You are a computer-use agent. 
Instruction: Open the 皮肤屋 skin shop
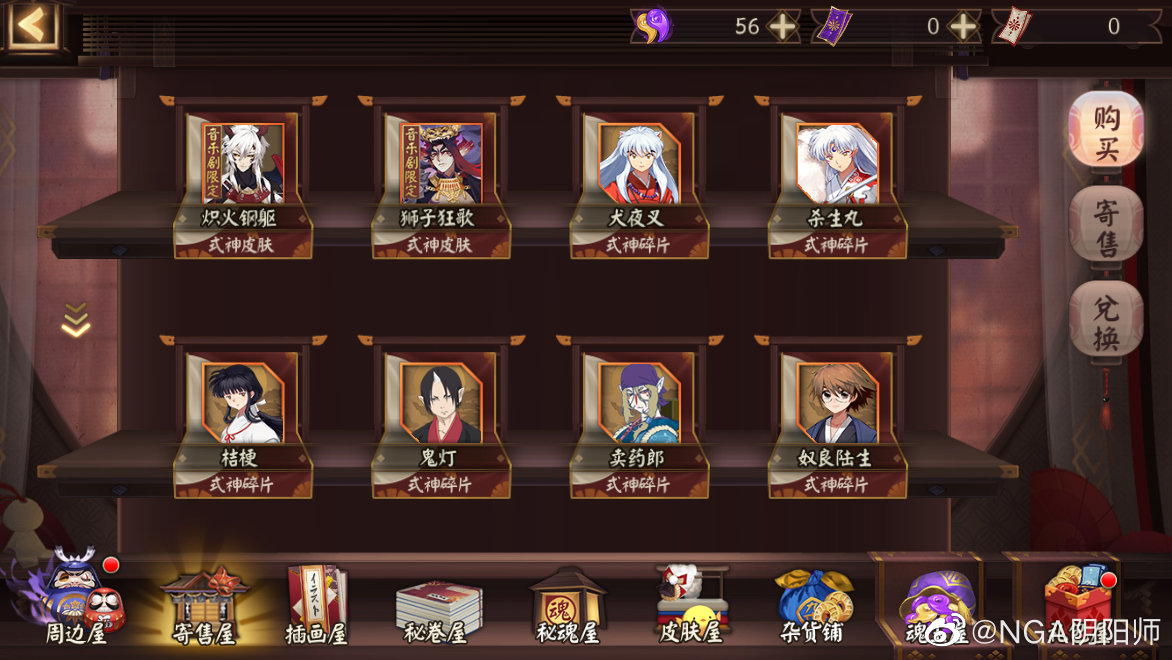tap(691, 604)
